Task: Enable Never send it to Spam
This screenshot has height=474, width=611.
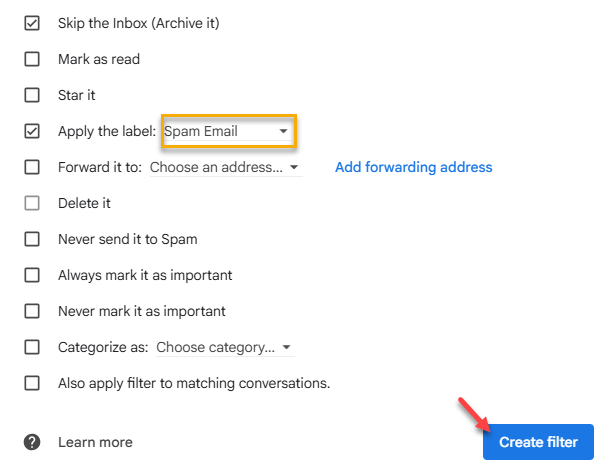Action: click(32, 239)
